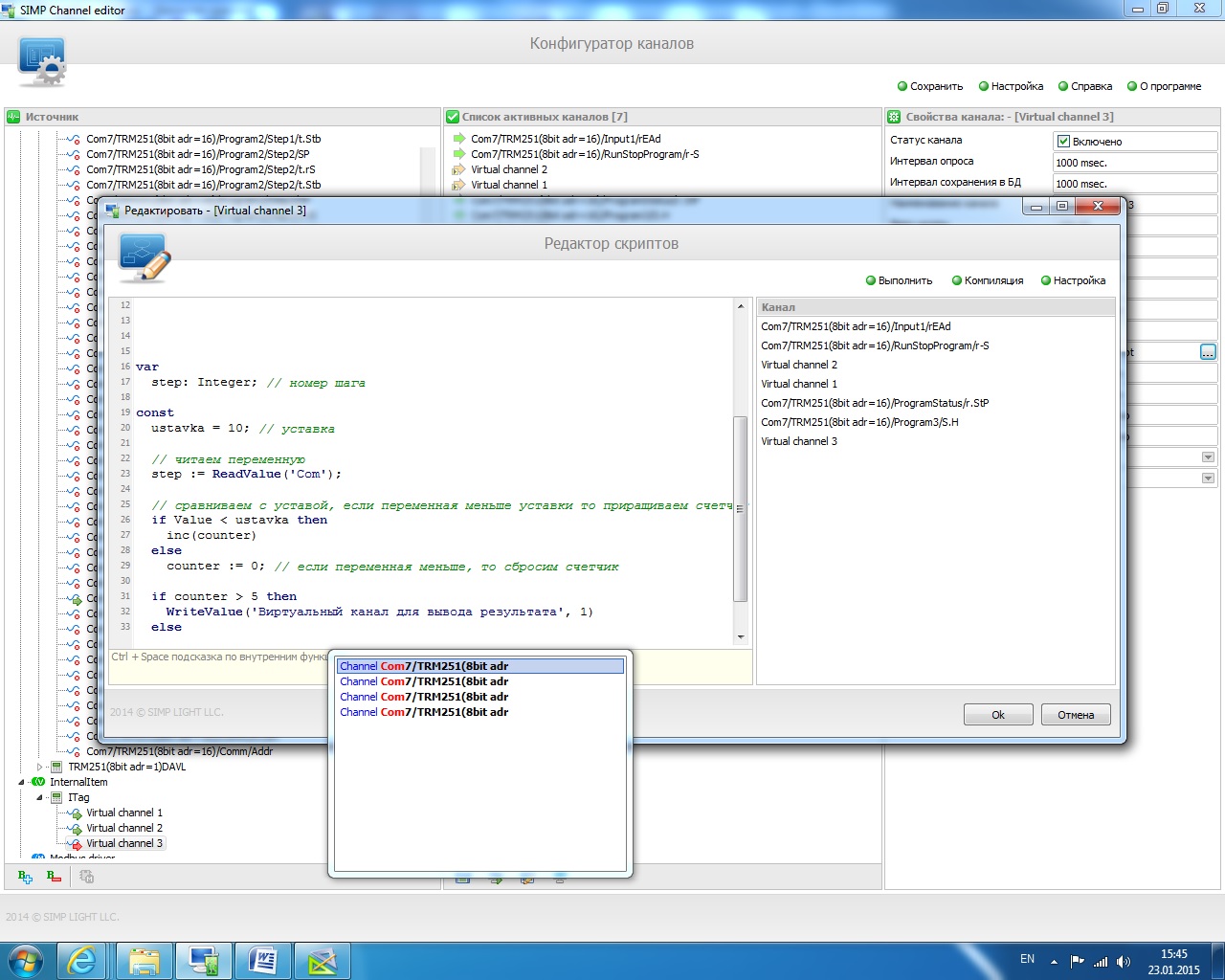Click the ITag device icon in tree

(x=56, y=797)
